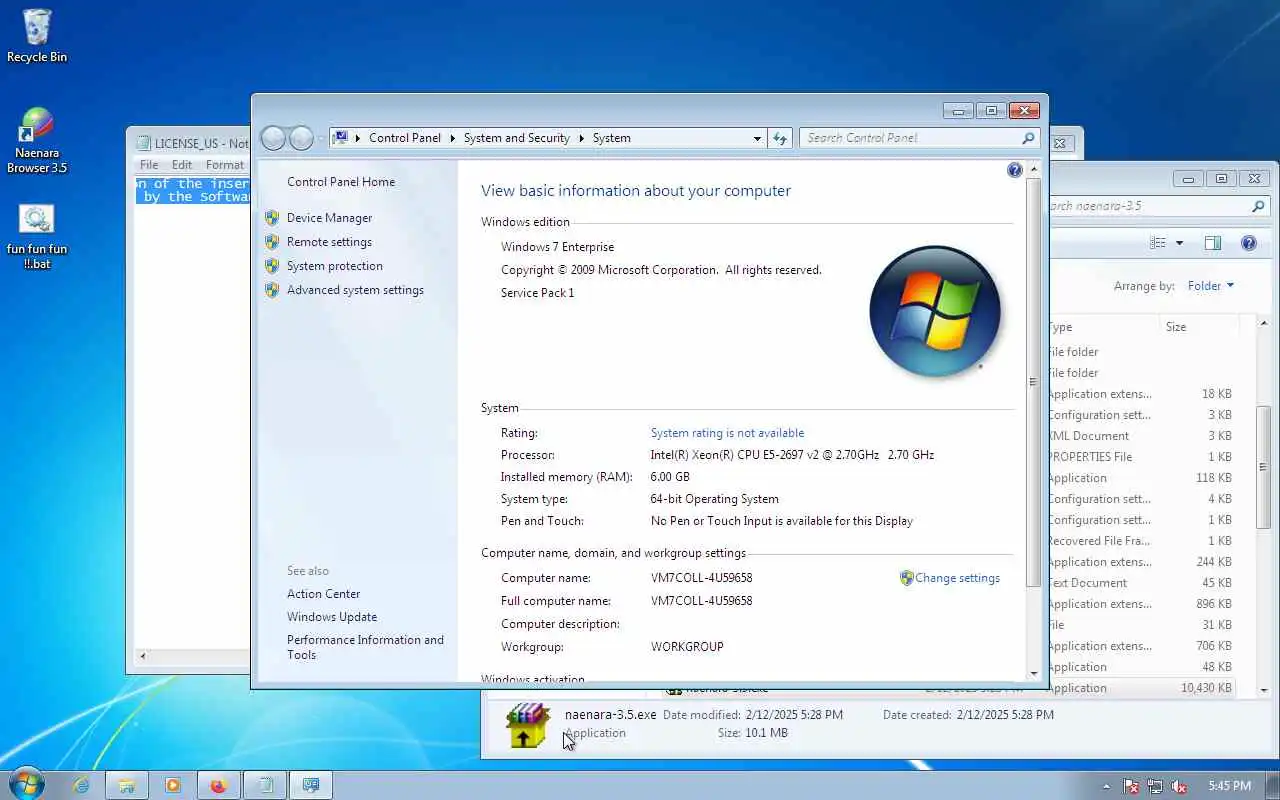Switch to Windows Explorer taskbar button
Viewport: 1280px width, 800px height.
pyautogui.click(x=127, y=786)
